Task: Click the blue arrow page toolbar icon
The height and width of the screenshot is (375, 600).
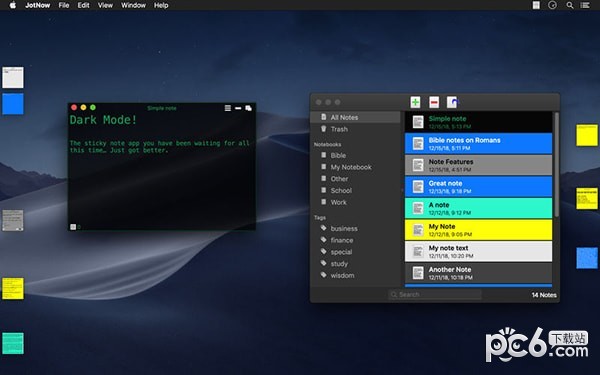Action: (453, 102)
